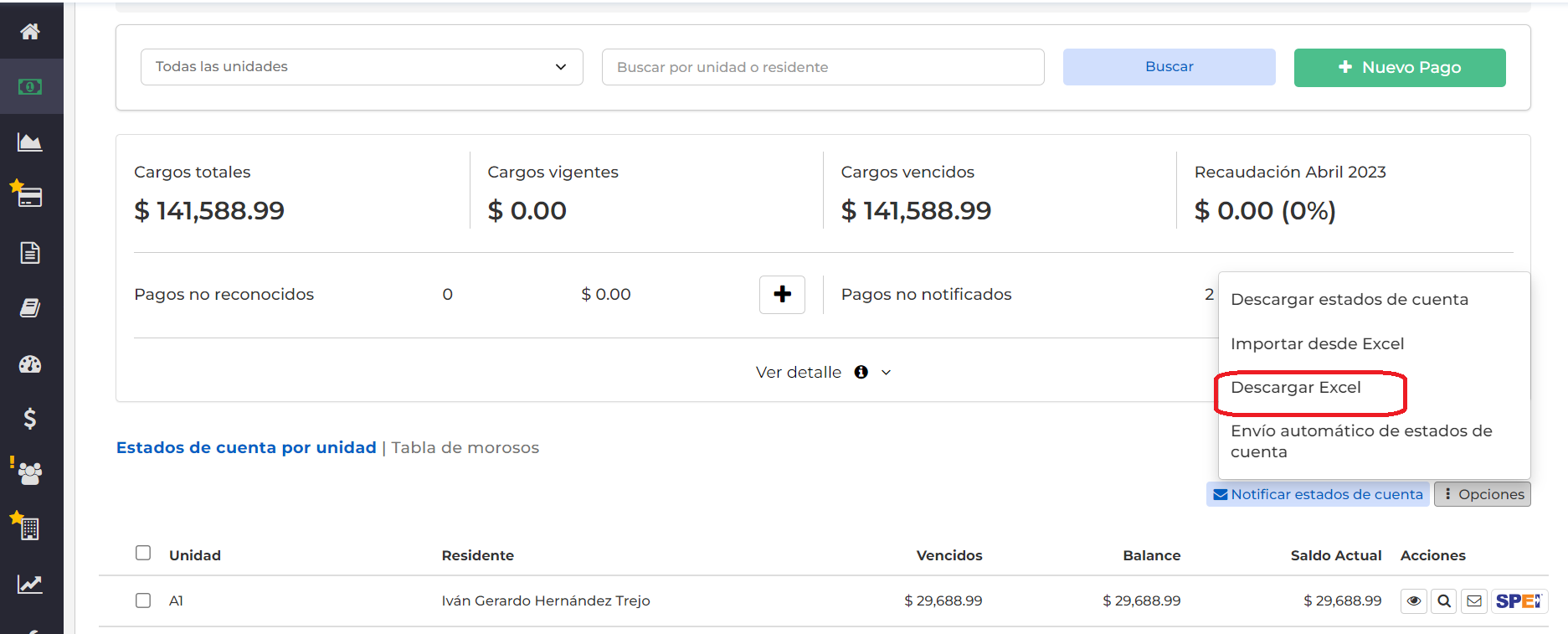Click the home icon in sidebar
The height and width of the screenshot is (634, 1568).
(30, 32)
